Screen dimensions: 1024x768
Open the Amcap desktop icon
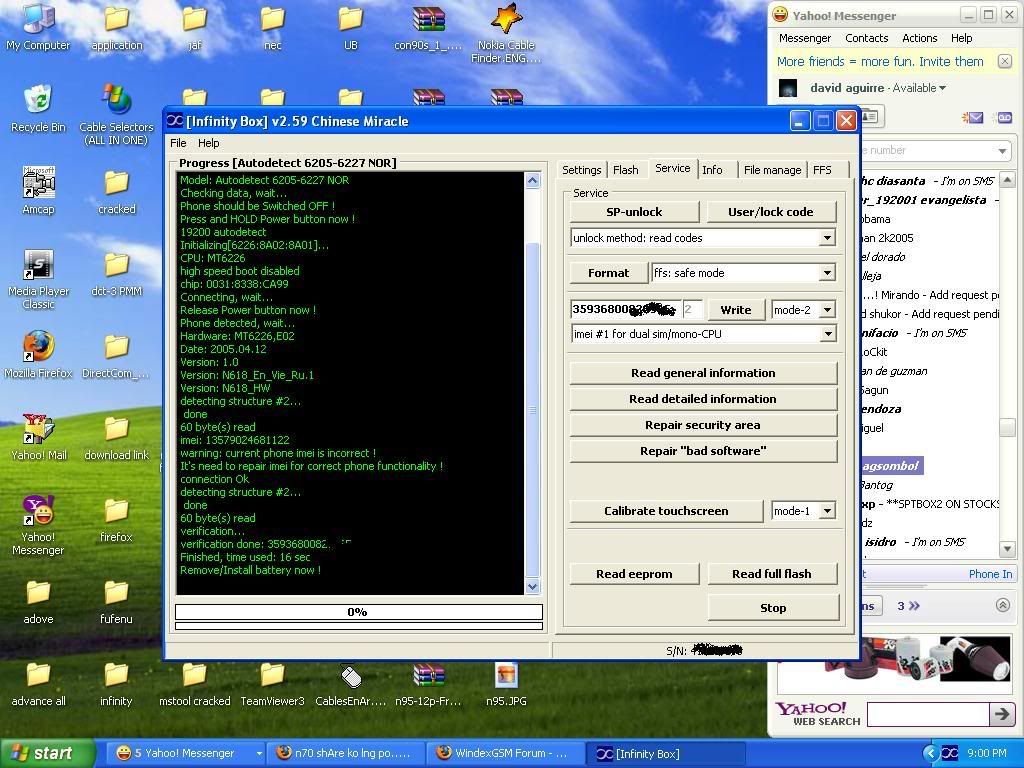pyautogui.click(x=38, y=184)
